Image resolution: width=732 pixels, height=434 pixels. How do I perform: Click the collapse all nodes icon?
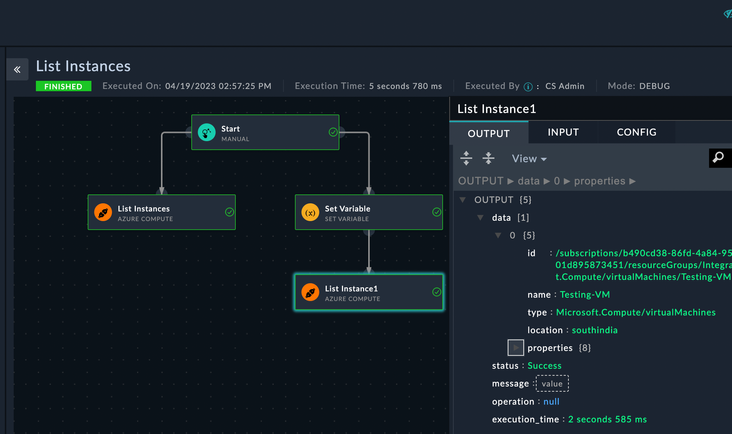(488, 158)
